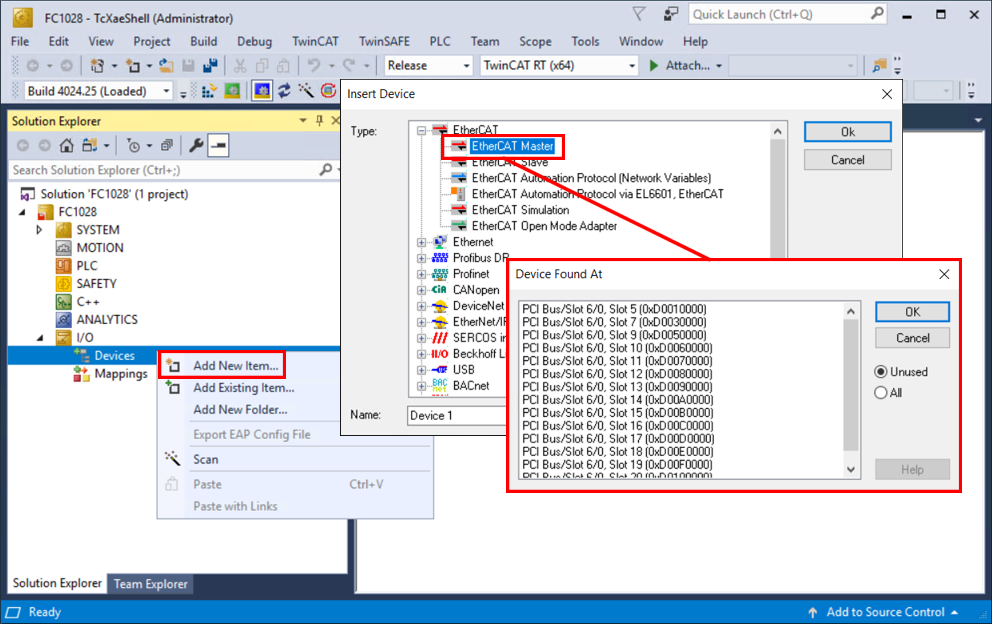Toggle the Preview Selected Items button
The width and height of the screenshot is (992, 624).
[x=218, y=146]
